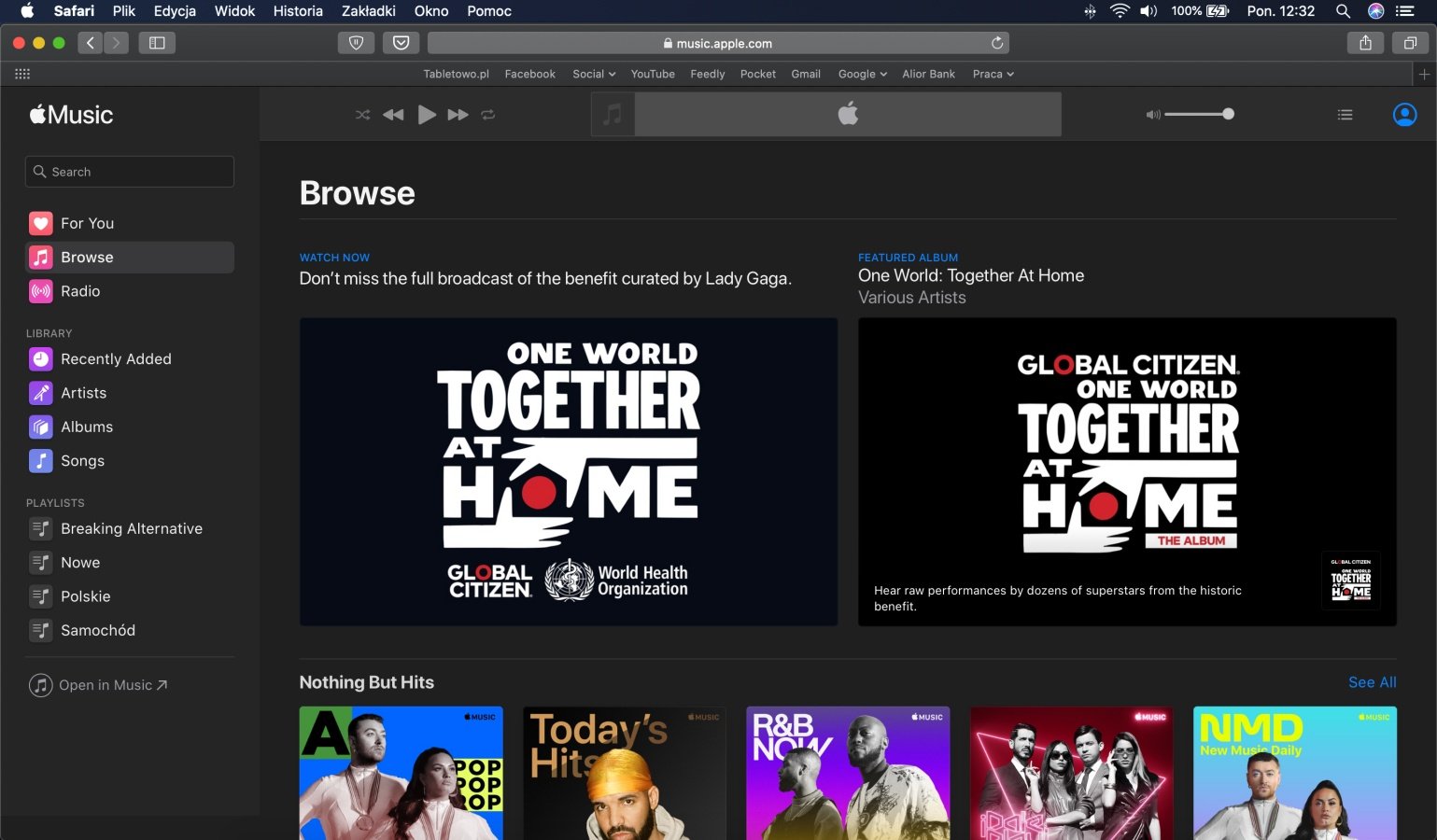The height and width of the screenshot is (840, 1437).
Task: Open the Albums library
Action: (x=130, y=427)
